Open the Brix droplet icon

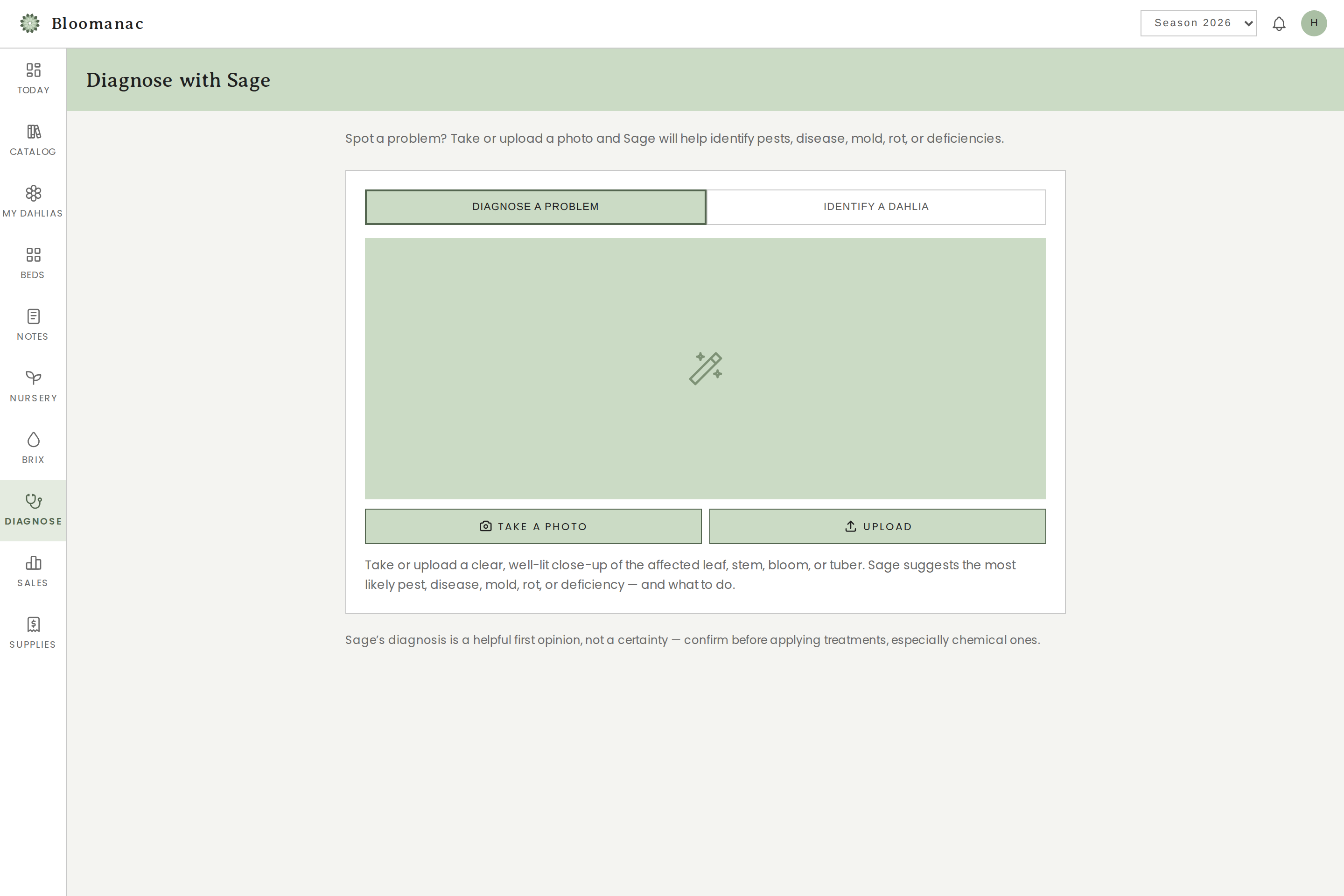point(33,440)
